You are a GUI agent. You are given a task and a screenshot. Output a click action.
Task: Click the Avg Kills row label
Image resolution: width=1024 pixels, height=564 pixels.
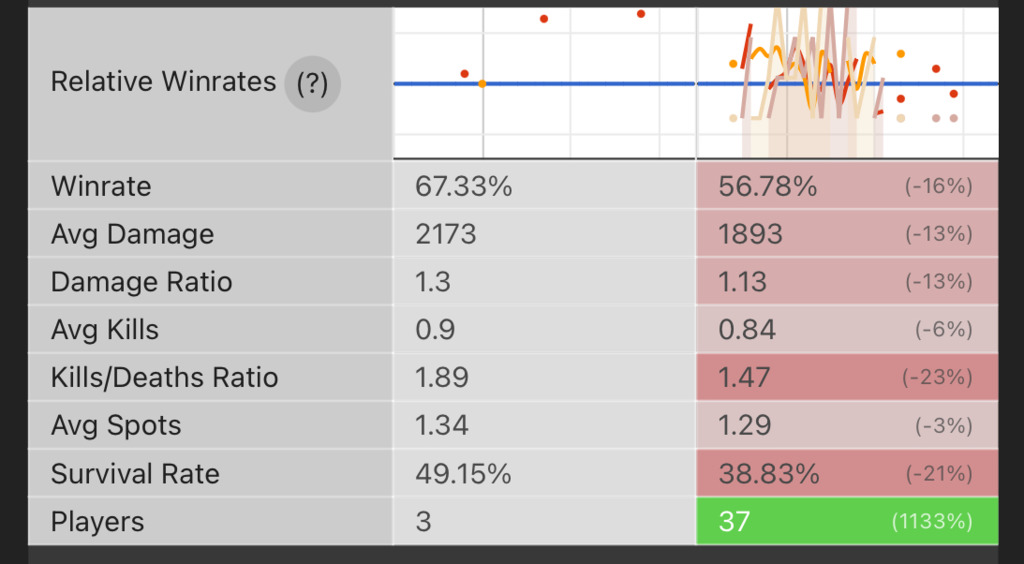pyautogui.click(x=104, y=330)
